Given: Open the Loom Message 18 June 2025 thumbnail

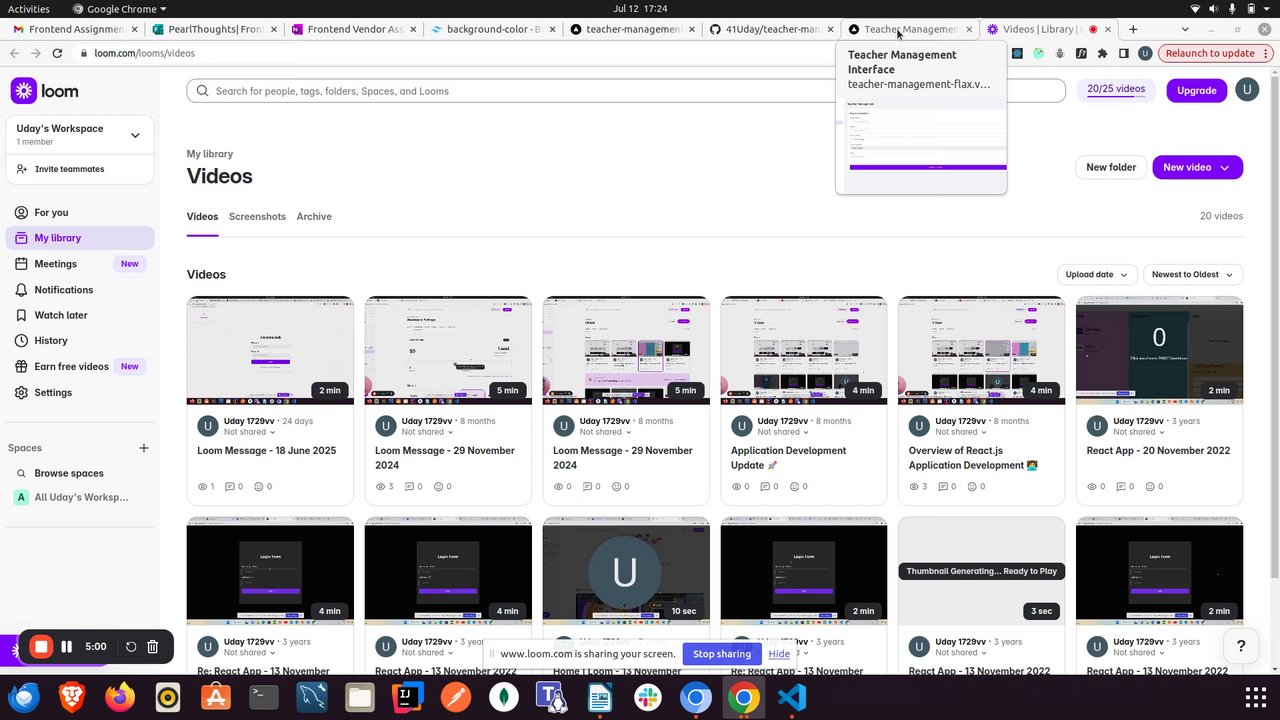Looking at the screenshot, I should (270, 350).
